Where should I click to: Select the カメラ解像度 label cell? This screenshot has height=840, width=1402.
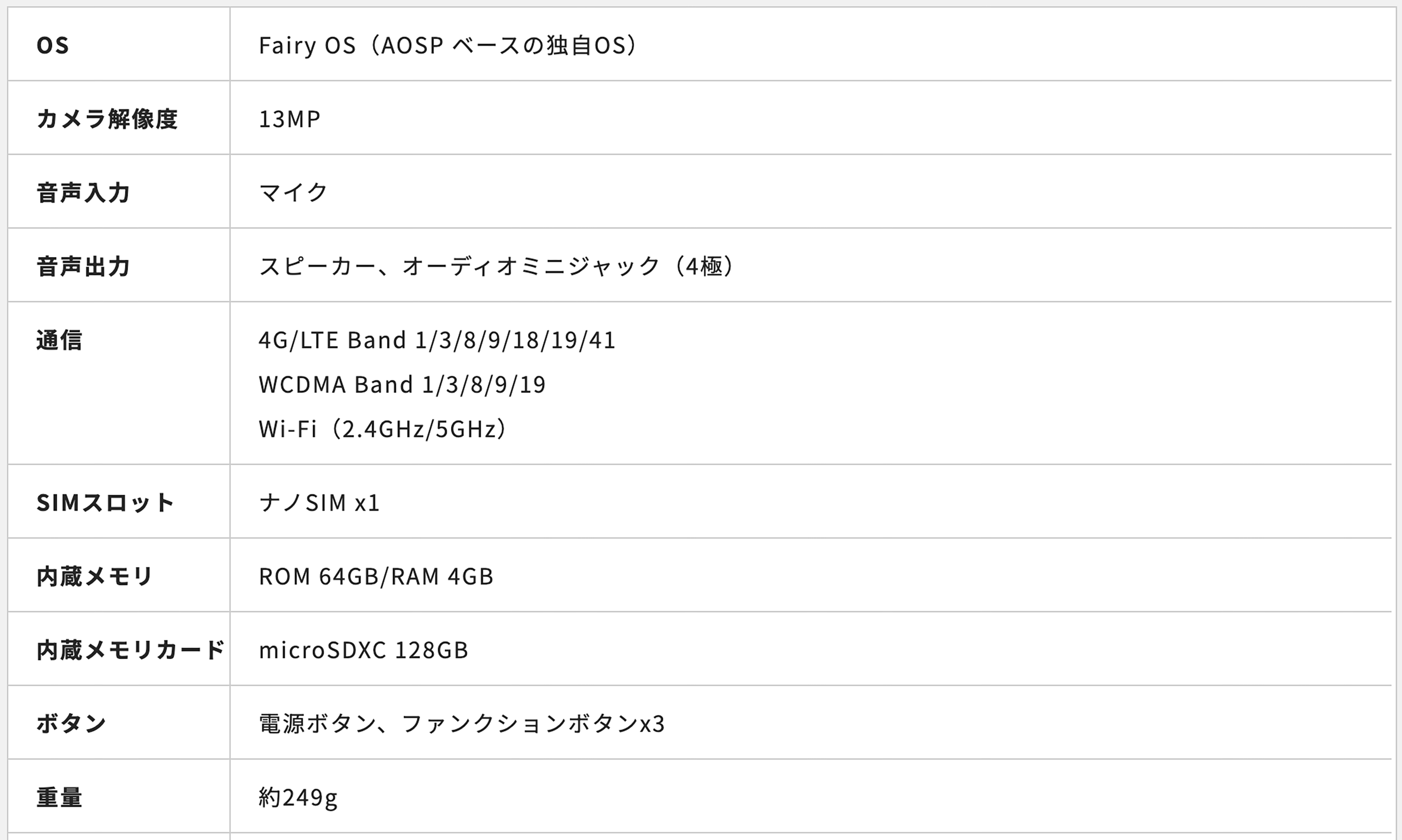107,119
